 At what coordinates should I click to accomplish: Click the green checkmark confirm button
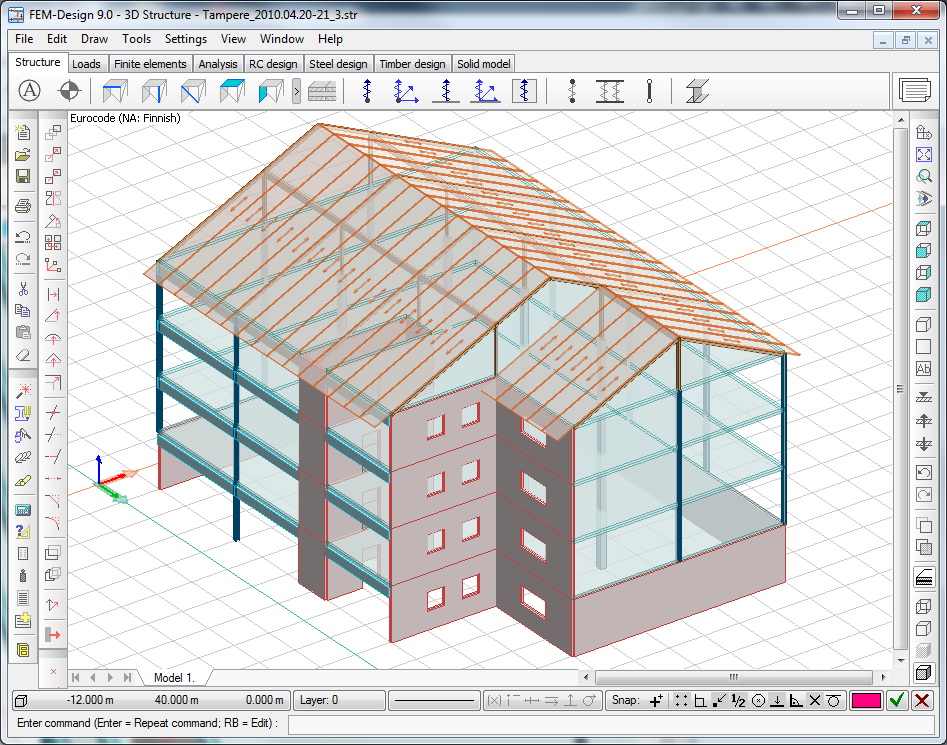coord(897,700)
